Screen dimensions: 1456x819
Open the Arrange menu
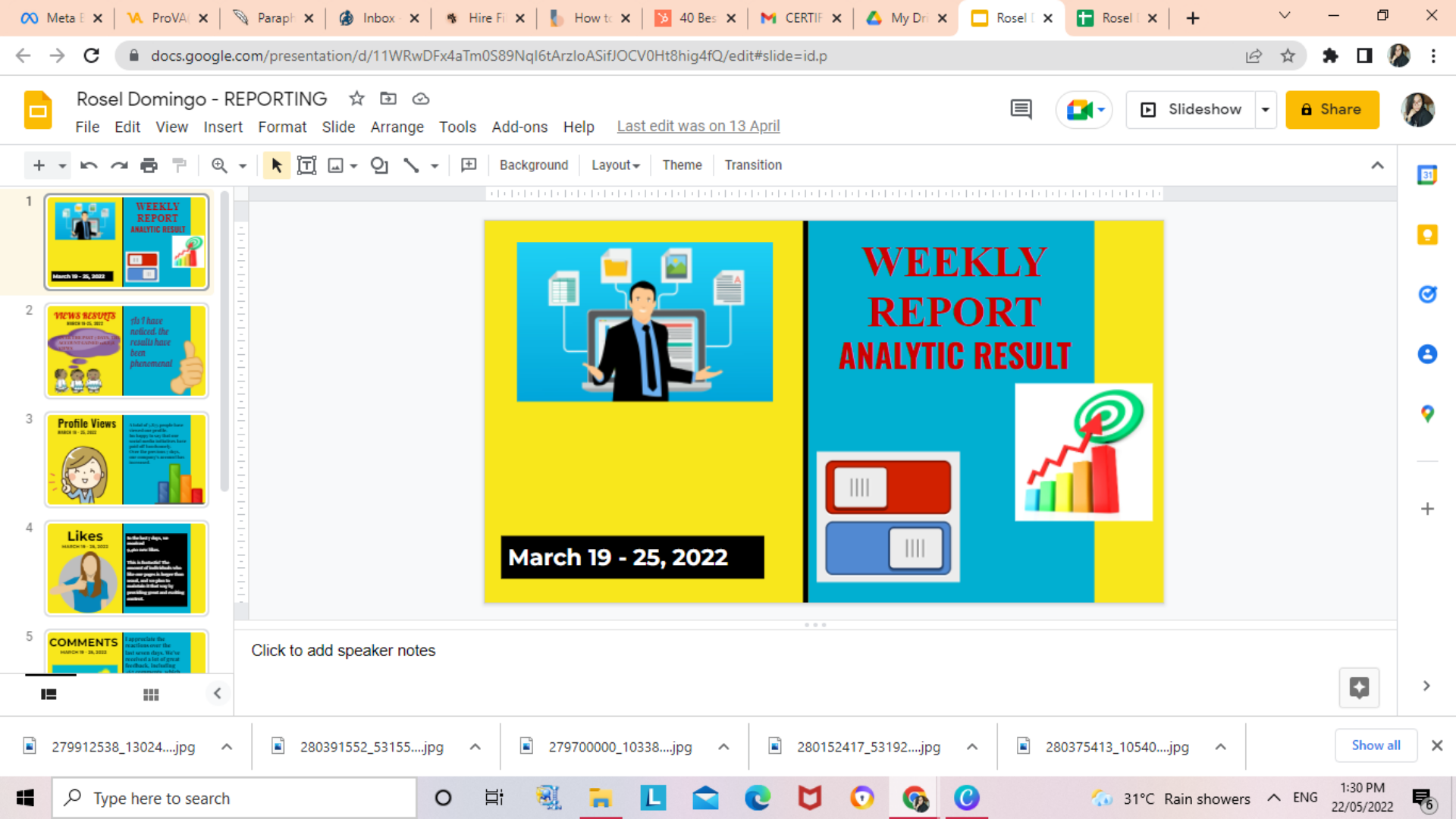(397, 127)
